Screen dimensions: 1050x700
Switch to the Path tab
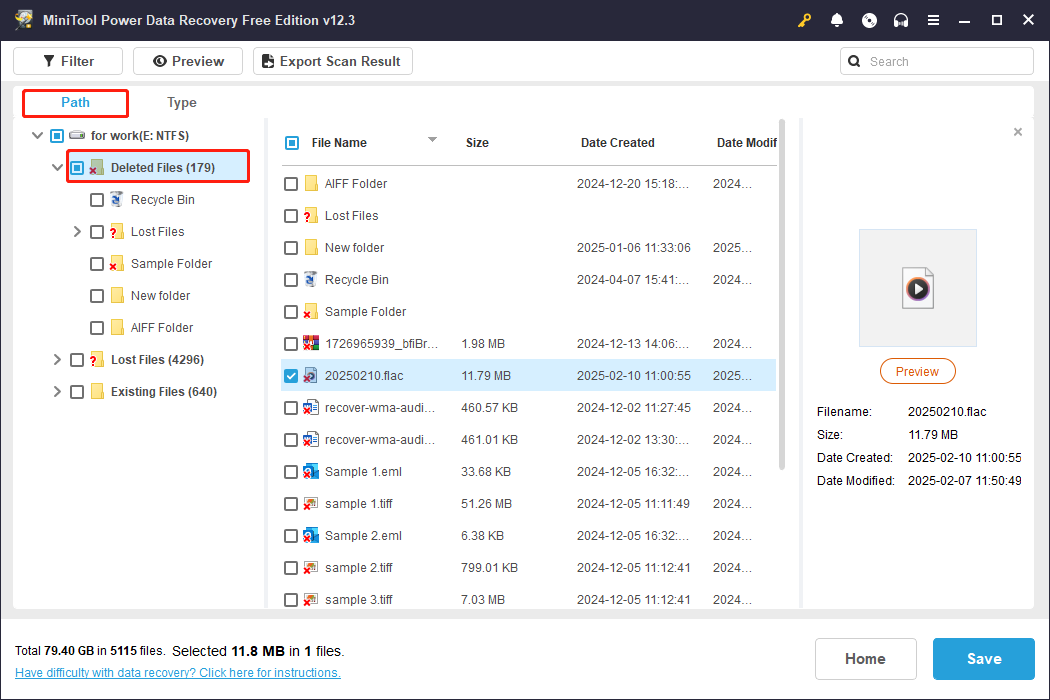75,102
